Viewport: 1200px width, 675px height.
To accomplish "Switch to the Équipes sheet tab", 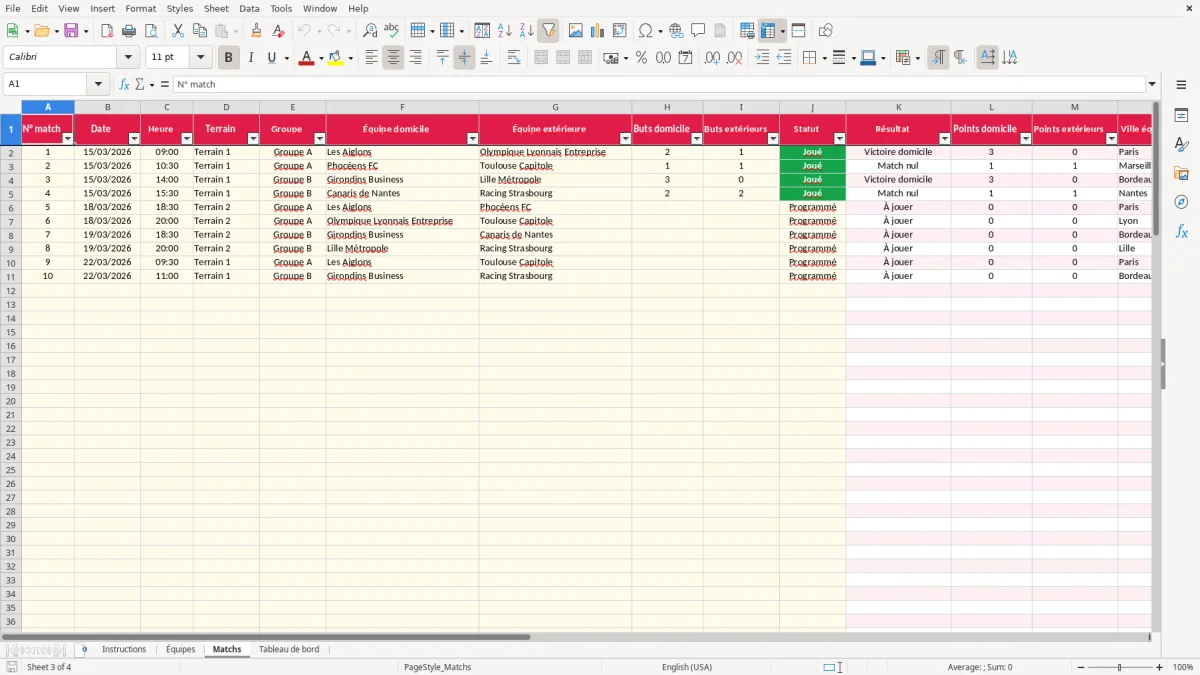I will coord(181,649).
